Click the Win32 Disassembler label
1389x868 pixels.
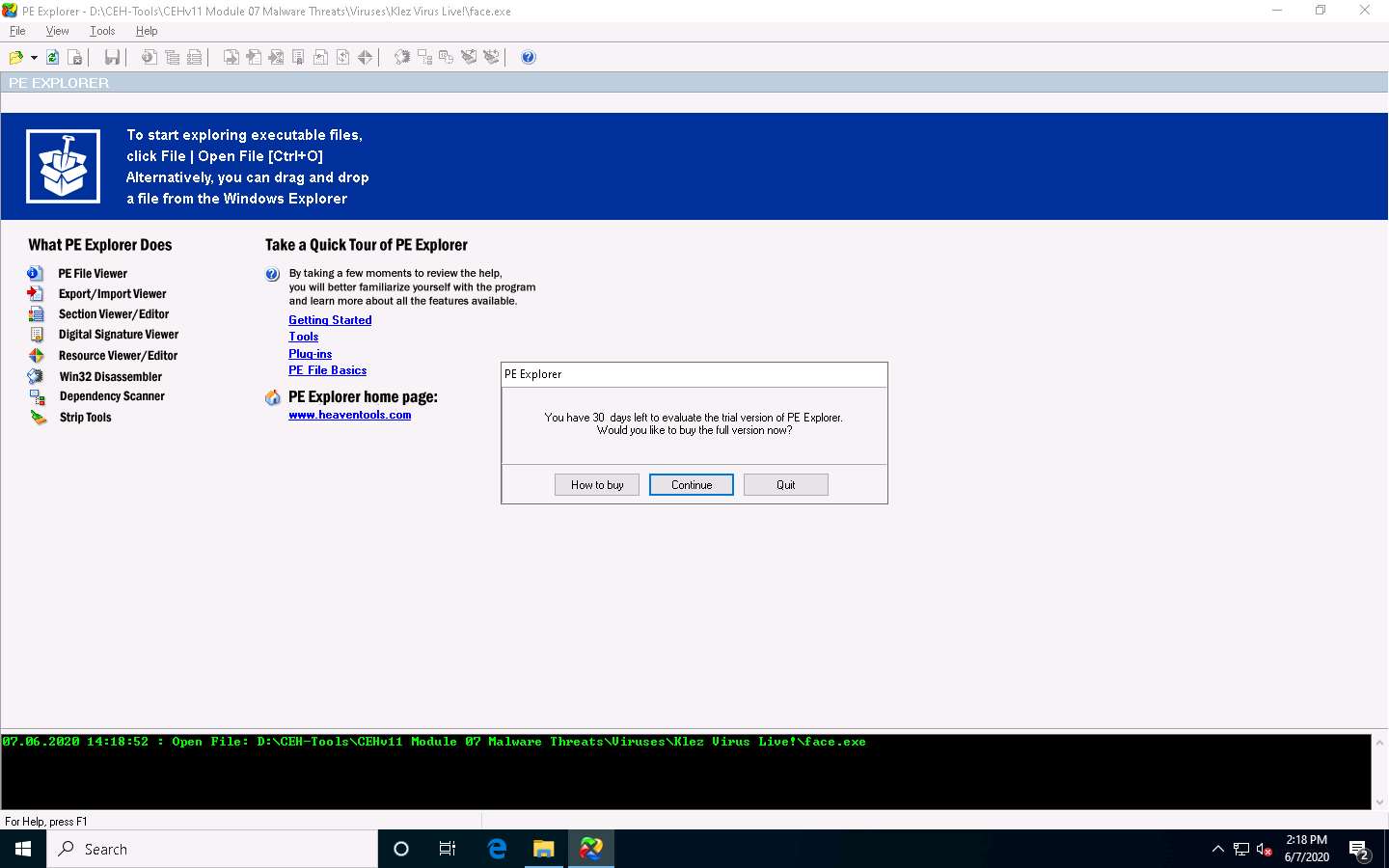[111, 377]
